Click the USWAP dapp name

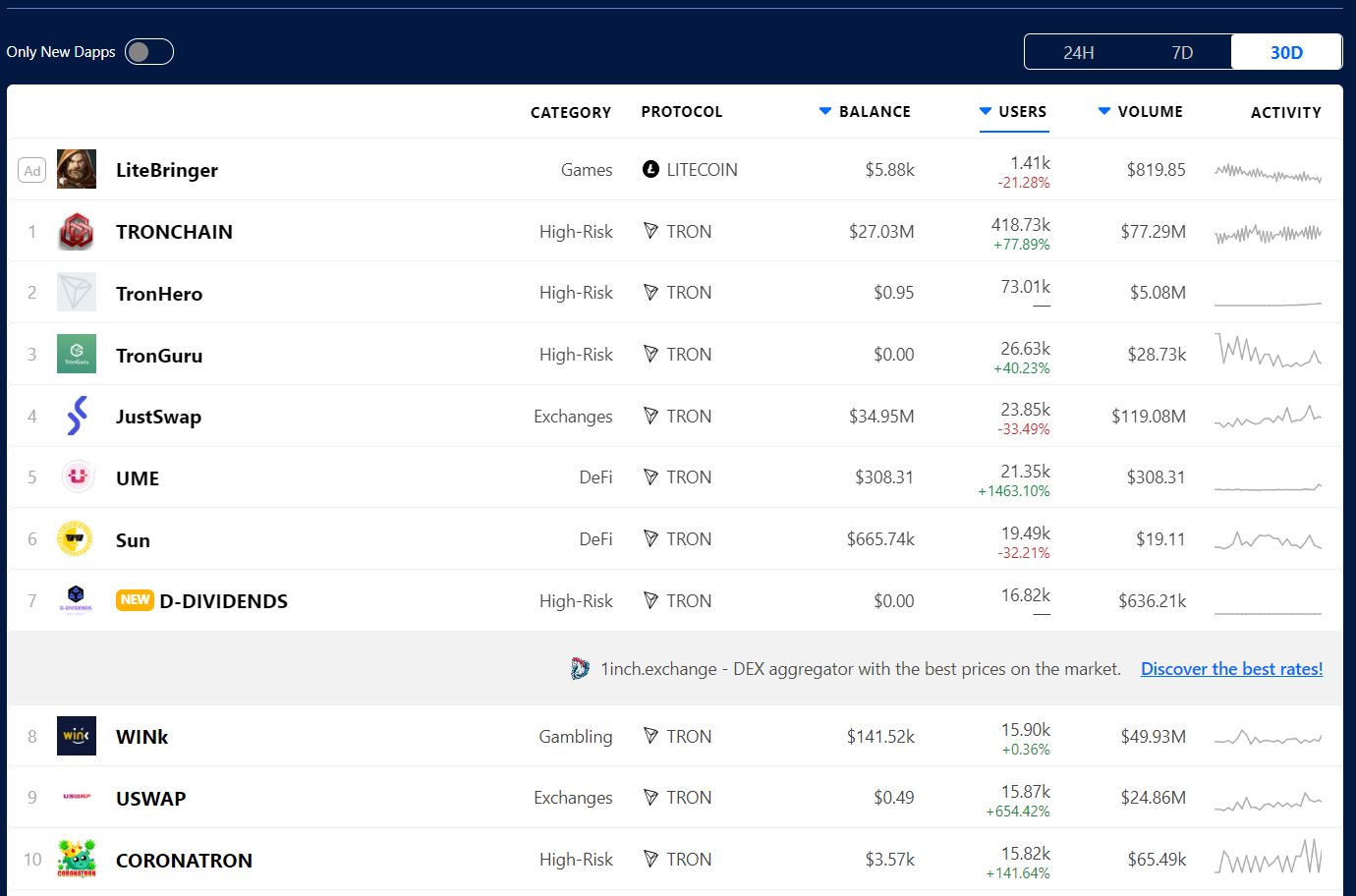[x=151, y=799]
